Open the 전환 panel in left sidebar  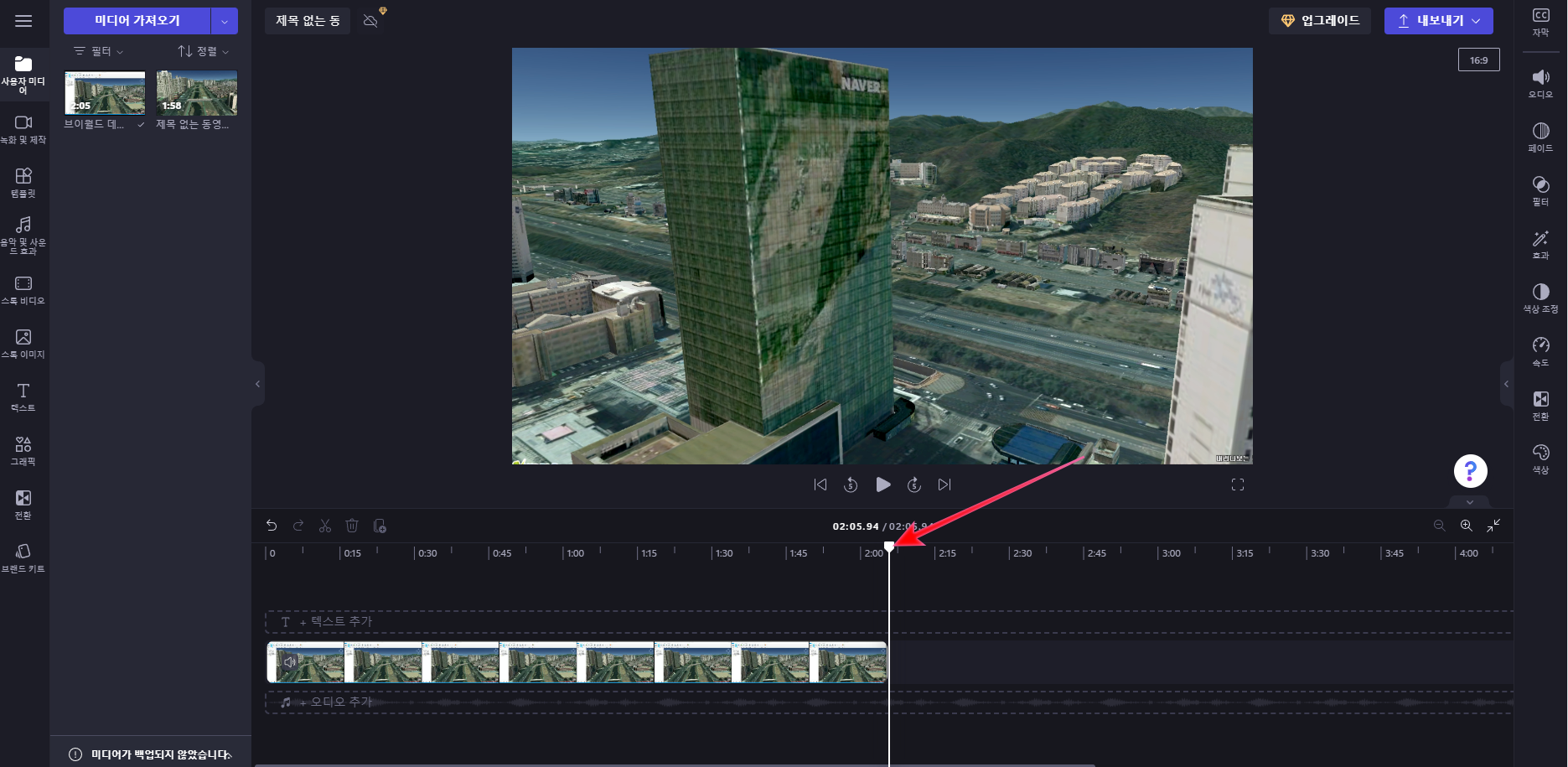(23, 505)
